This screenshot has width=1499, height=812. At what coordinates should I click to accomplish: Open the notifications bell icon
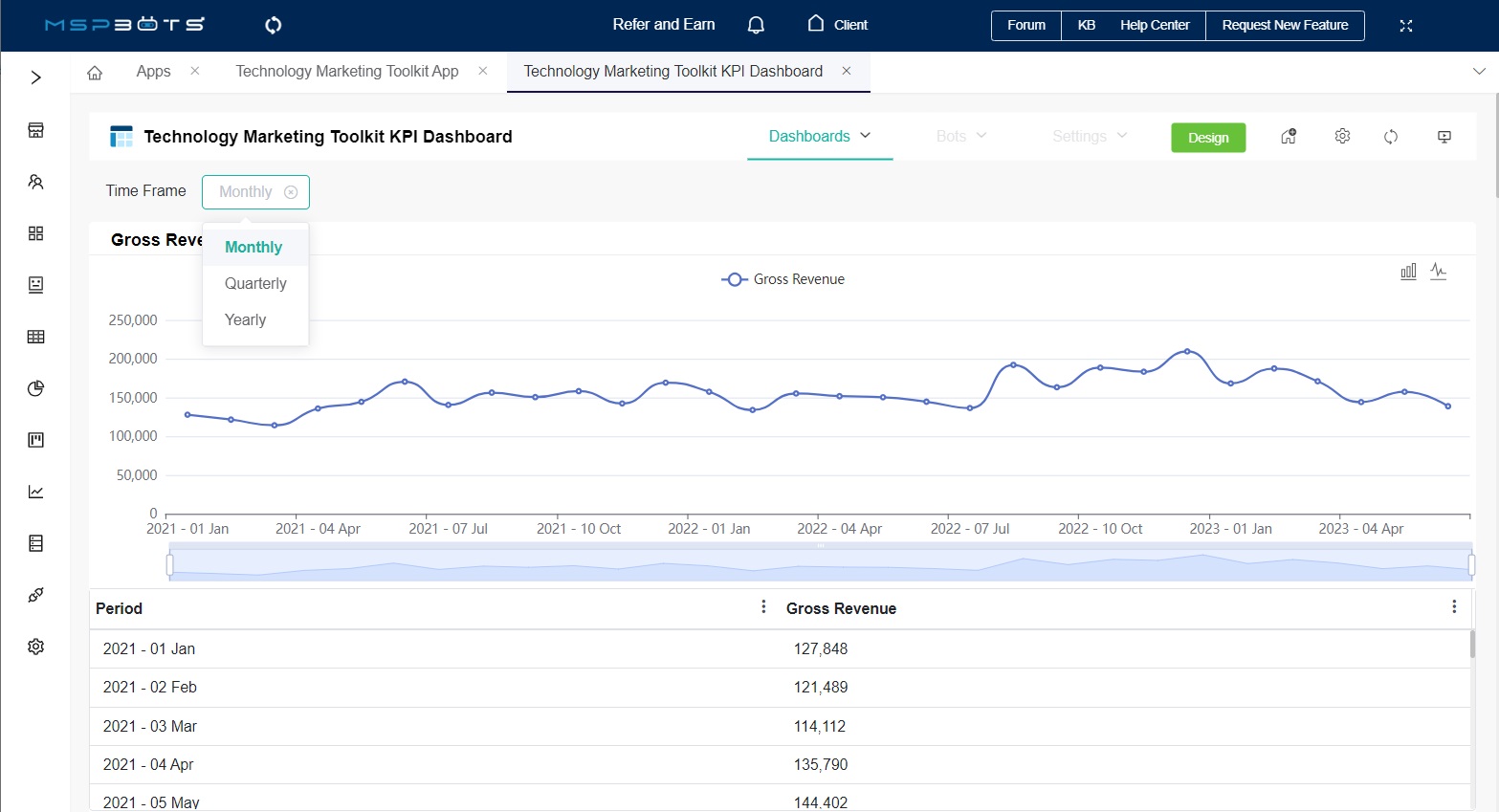point(756,25)
